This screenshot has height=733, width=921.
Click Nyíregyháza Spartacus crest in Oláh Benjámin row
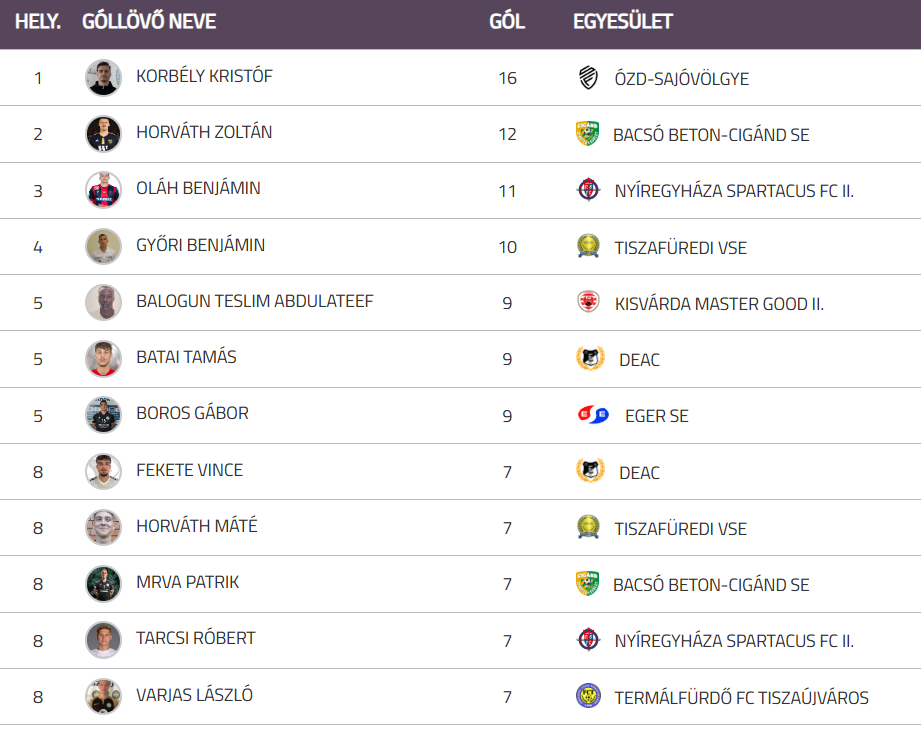(588, 190)
